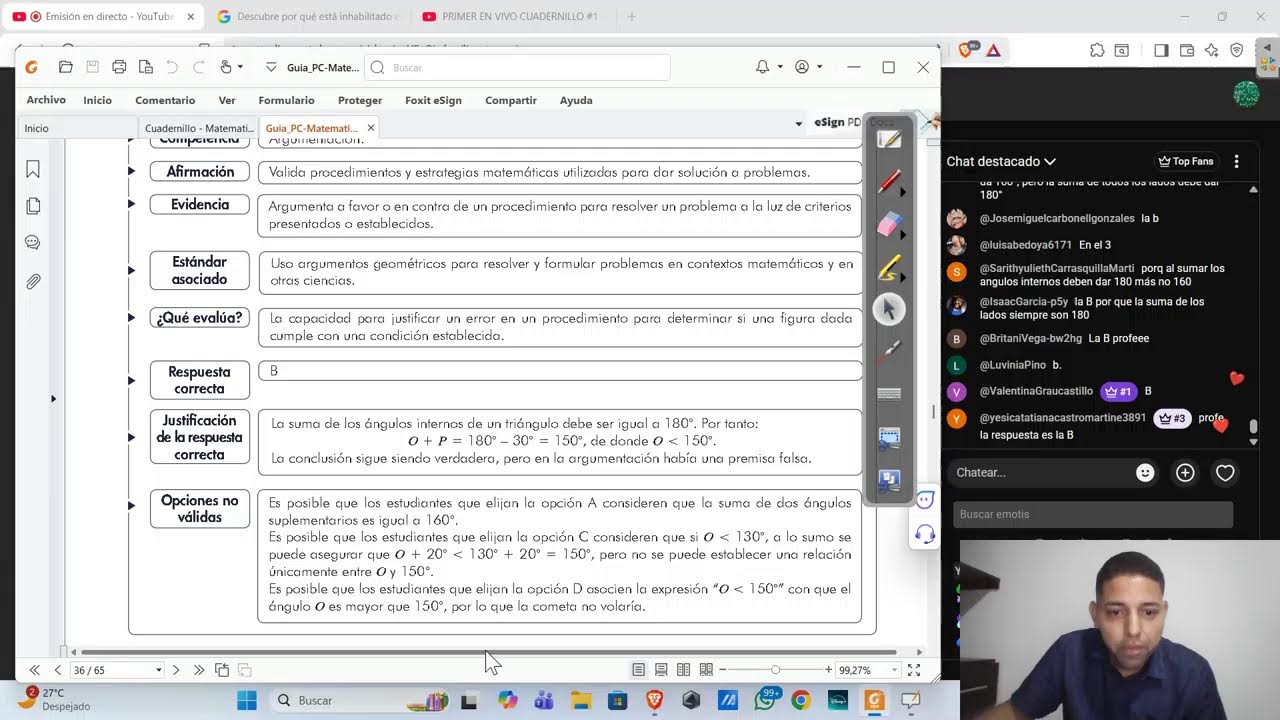Open the Comentario ribbon tab
The height and width of the screenshot is (720, 1280).
click(165, 100)
